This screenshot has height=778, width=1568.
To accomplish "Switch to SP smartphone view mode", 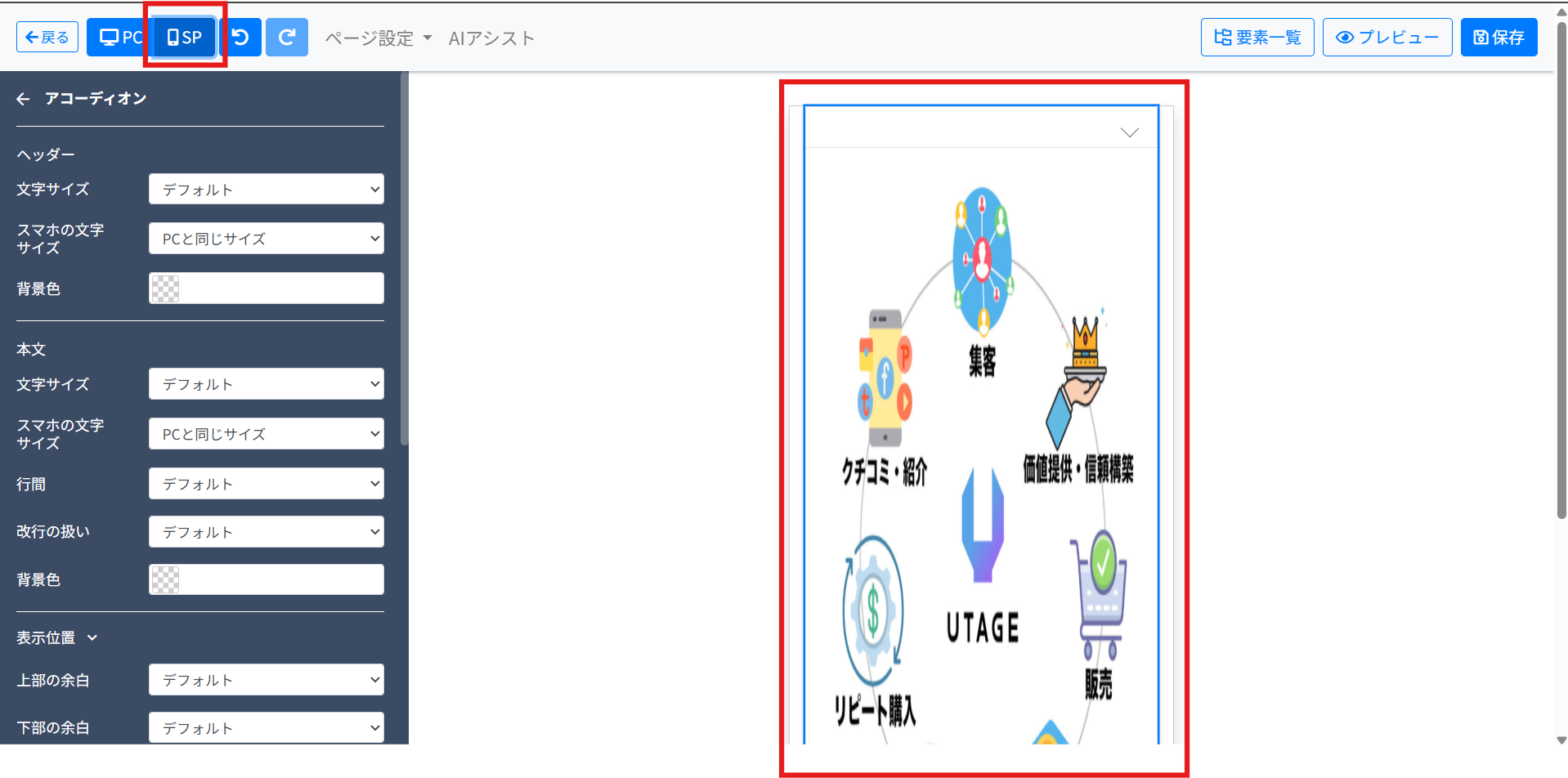I will (x=185, y=37).
